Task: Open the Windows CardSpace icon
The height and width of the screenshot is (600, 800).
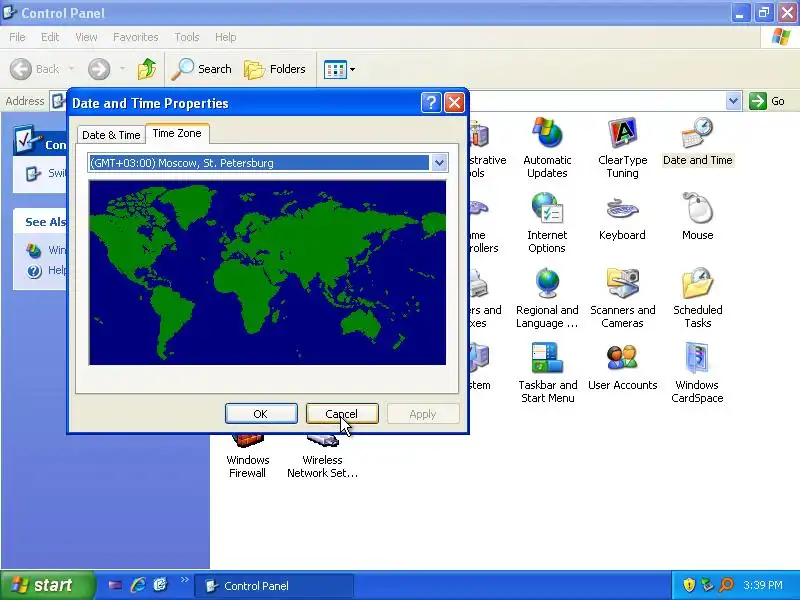Action: pos(697,373)
